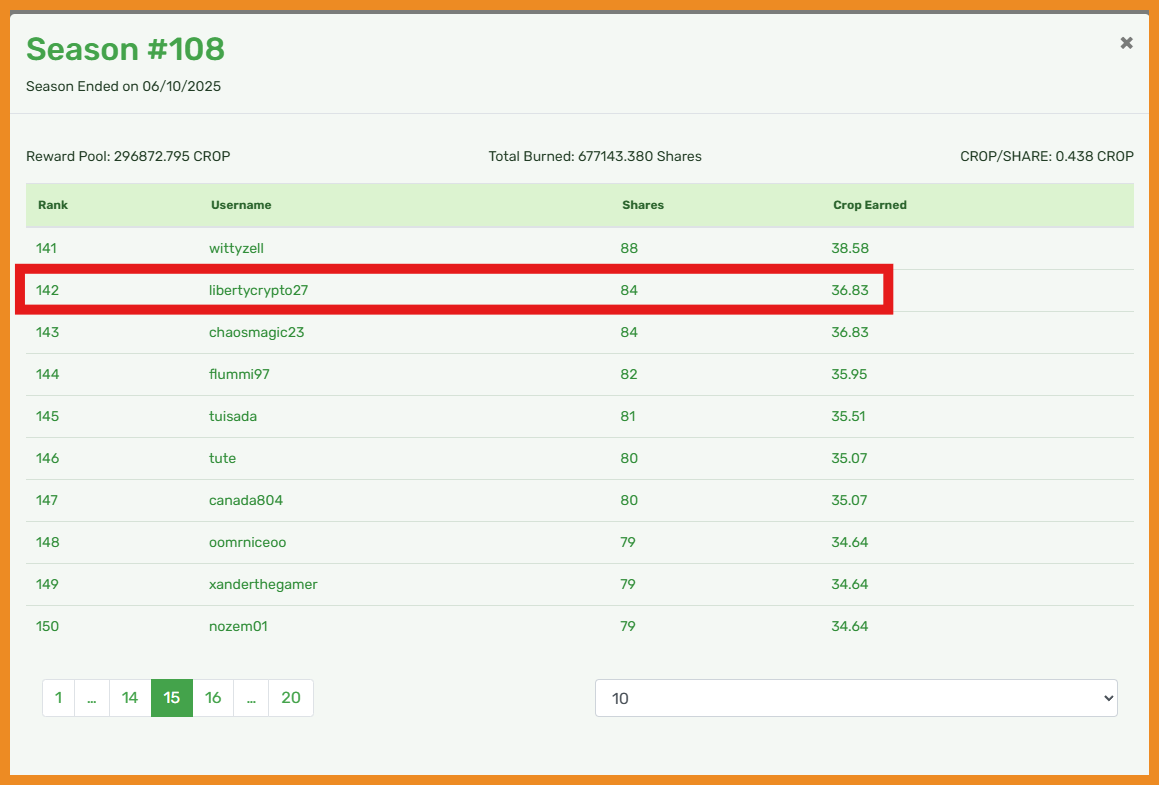Open user wittyzell's profile link

tap(236, 248)
